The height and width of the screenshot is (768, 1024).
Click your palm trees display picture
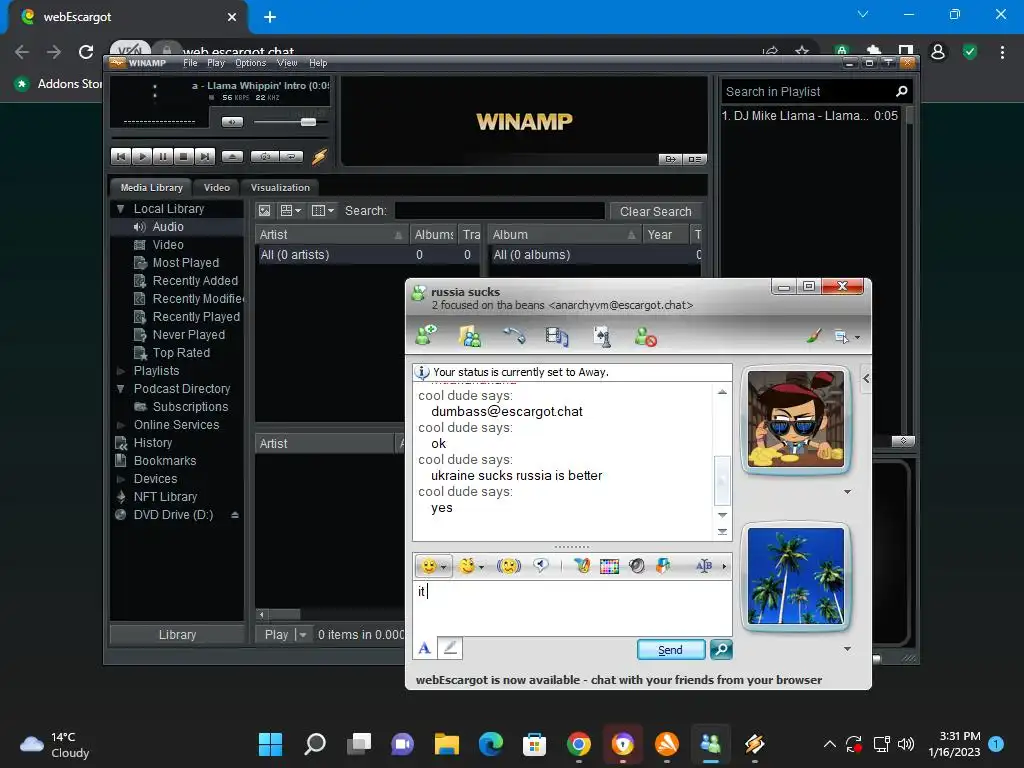[x=795, y=576]
